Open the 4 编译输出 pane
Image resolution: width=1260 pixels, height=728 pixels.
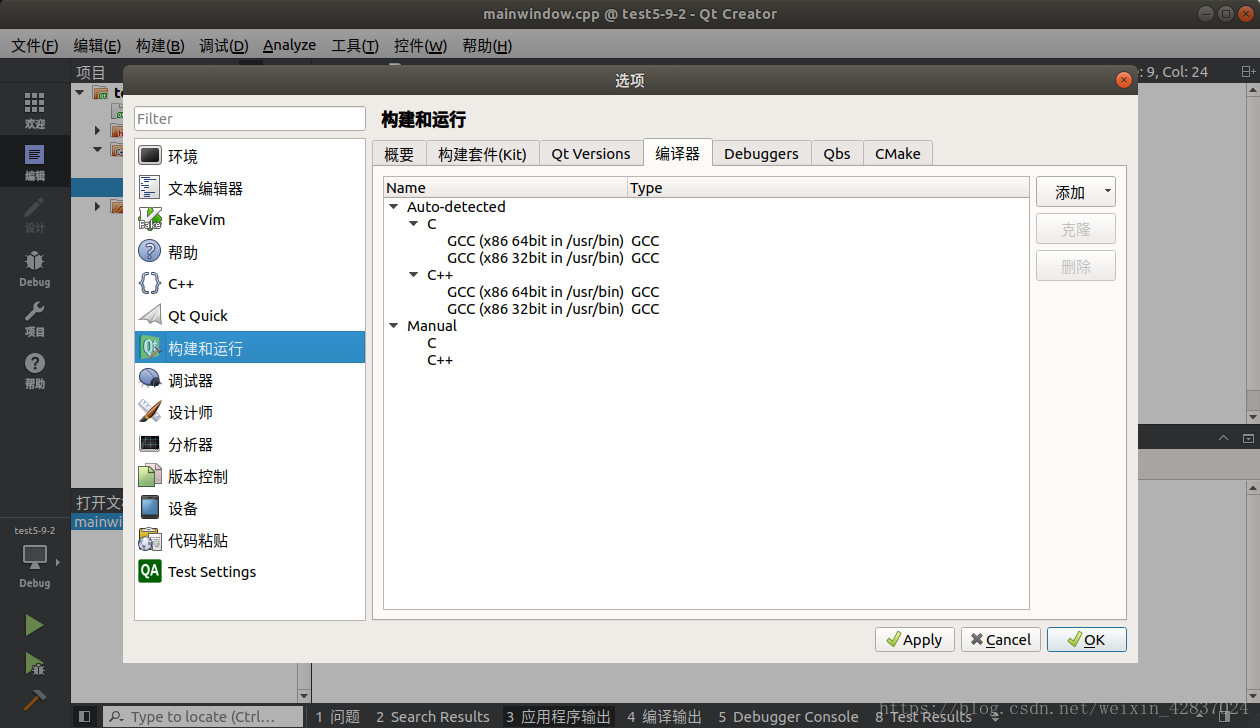[665, 716]
